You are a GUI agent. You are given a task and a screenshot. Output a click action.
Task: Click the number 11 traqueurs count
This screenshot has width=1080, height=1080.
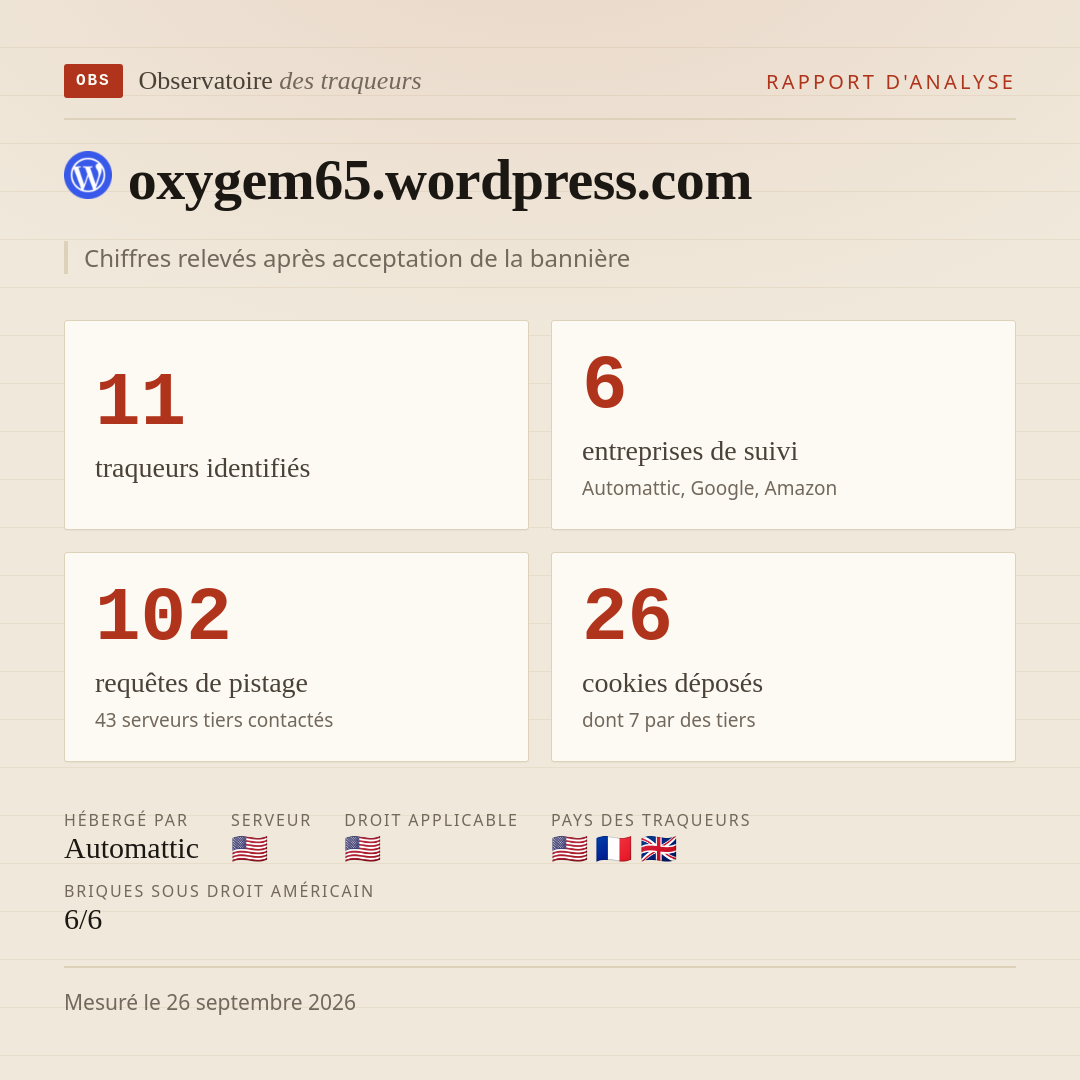[141, 400]
